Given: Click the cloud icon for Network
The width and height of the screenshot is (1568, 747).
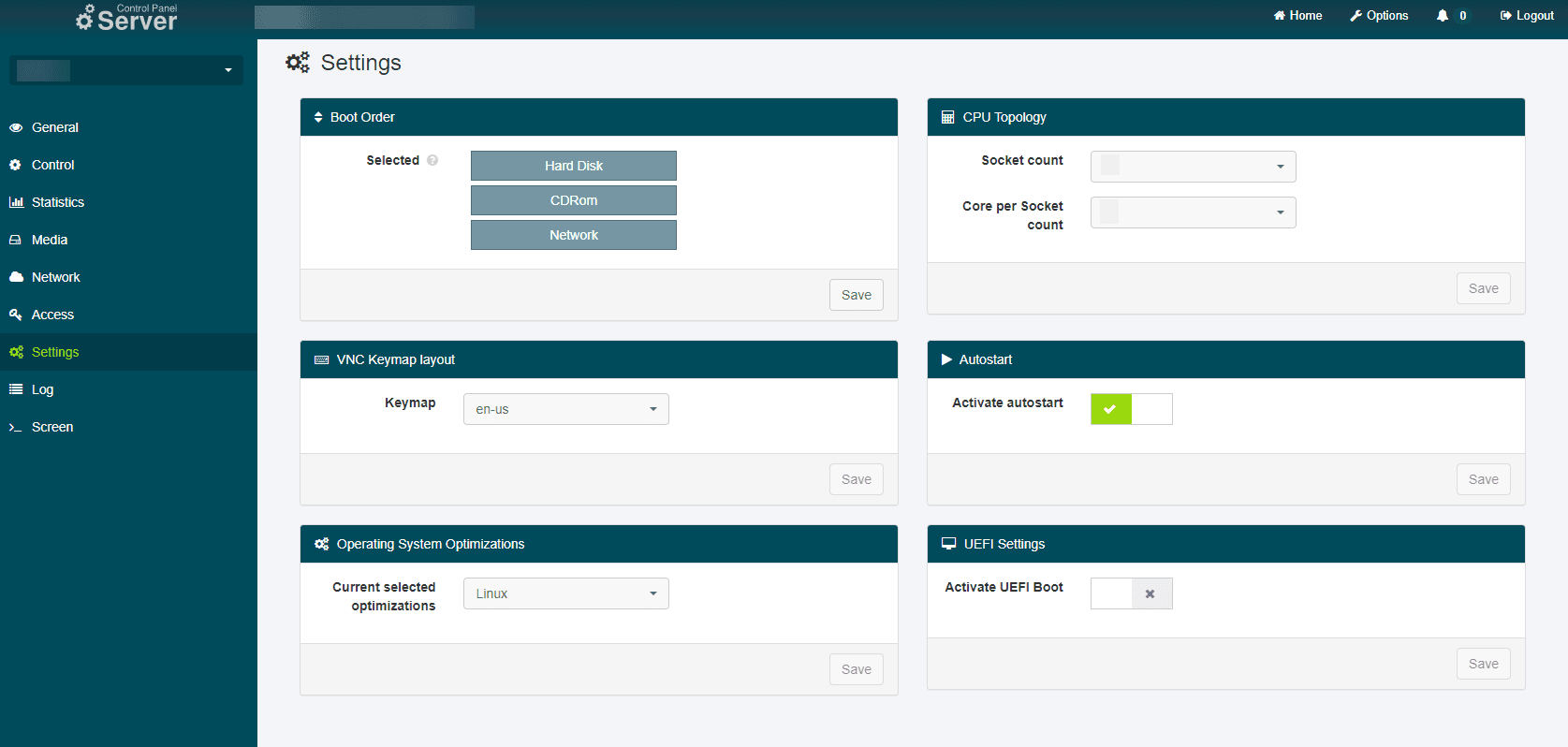Looking at the screenshot, I should pos(16,277).
